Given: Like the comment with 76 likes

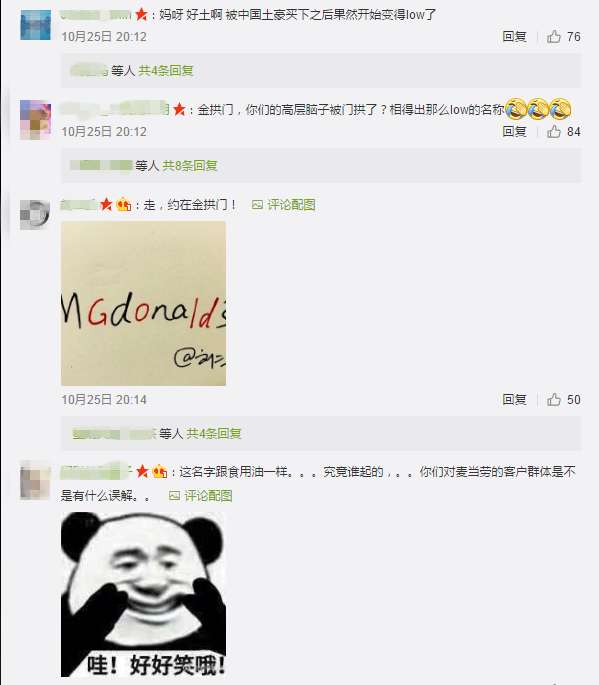Looking at the screenshot, I should pos(554,37).
